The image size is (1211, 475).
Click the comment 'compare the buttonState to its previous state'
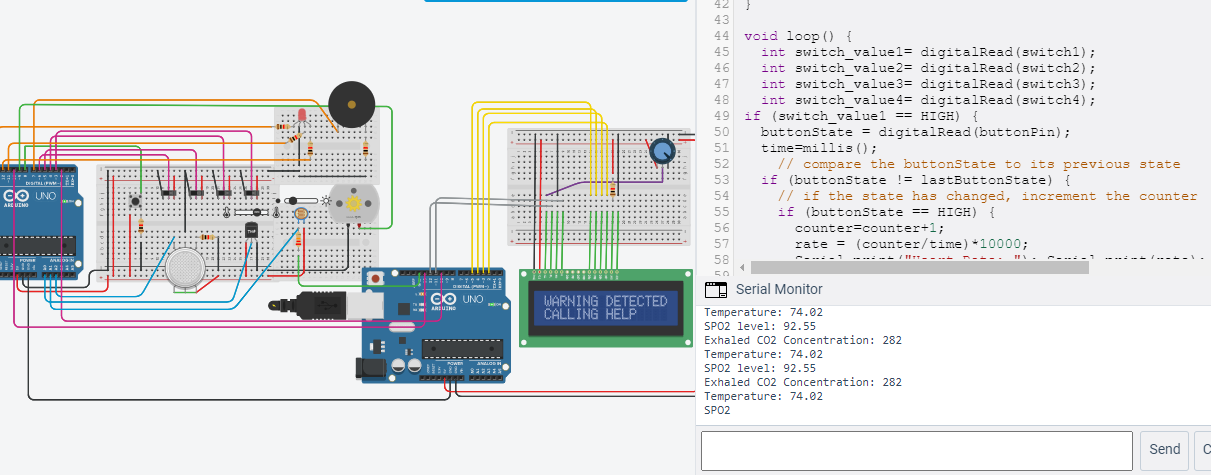point(992,164)
